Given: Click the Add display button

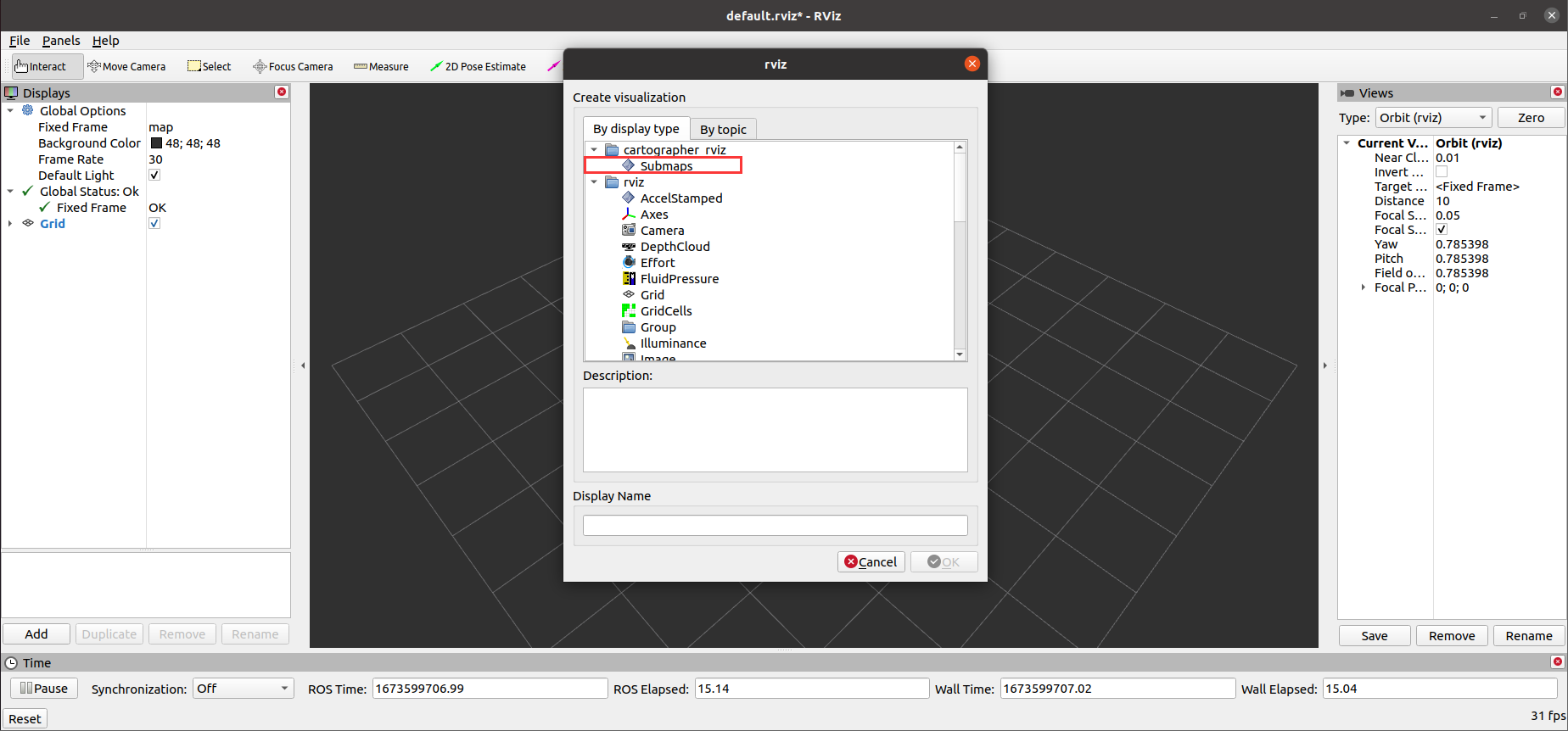Looking at the screenshot, I should click(36, 633).
